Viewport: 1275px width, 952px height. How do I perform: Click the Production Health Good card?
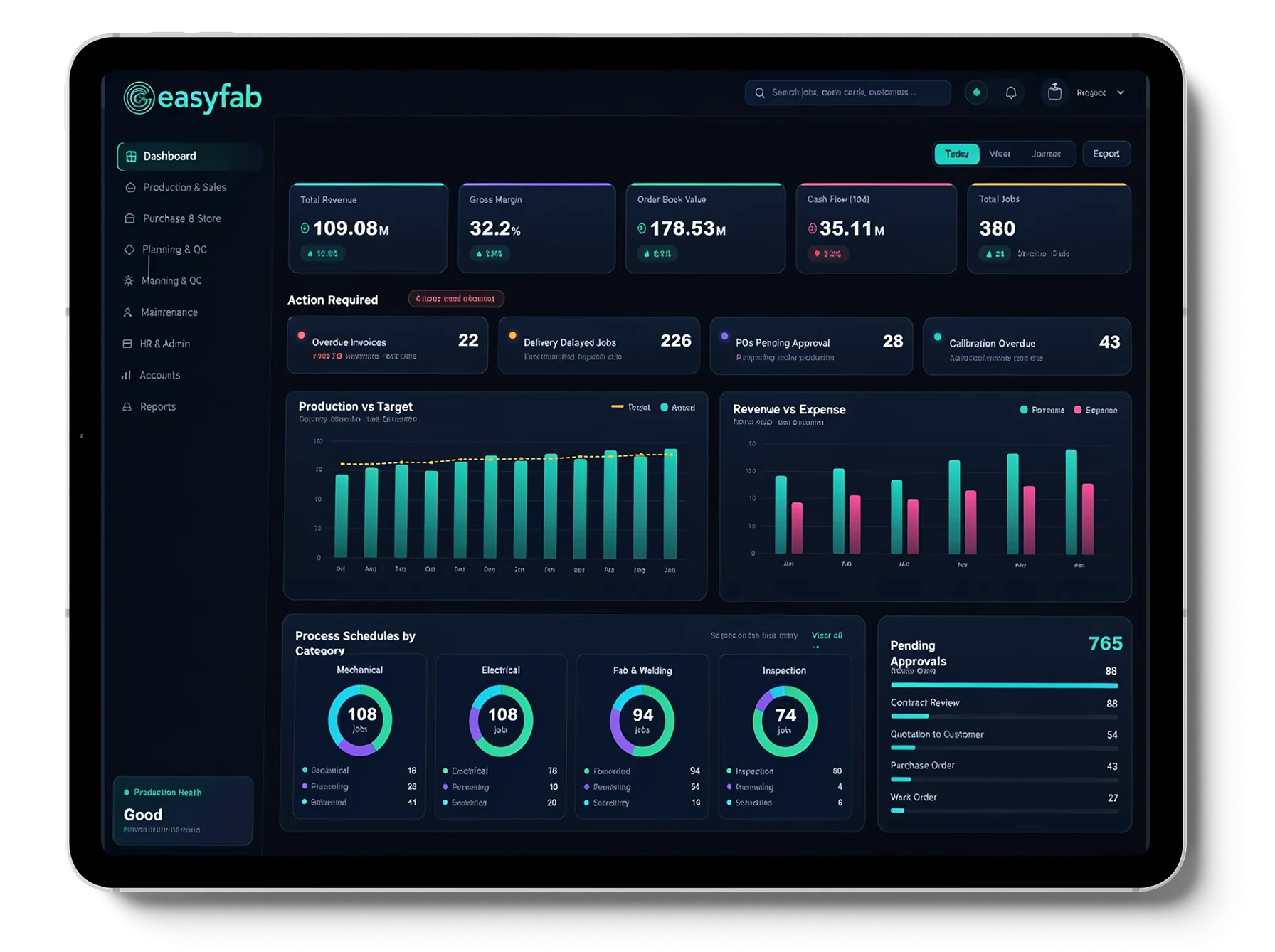[x=183, y=810]
